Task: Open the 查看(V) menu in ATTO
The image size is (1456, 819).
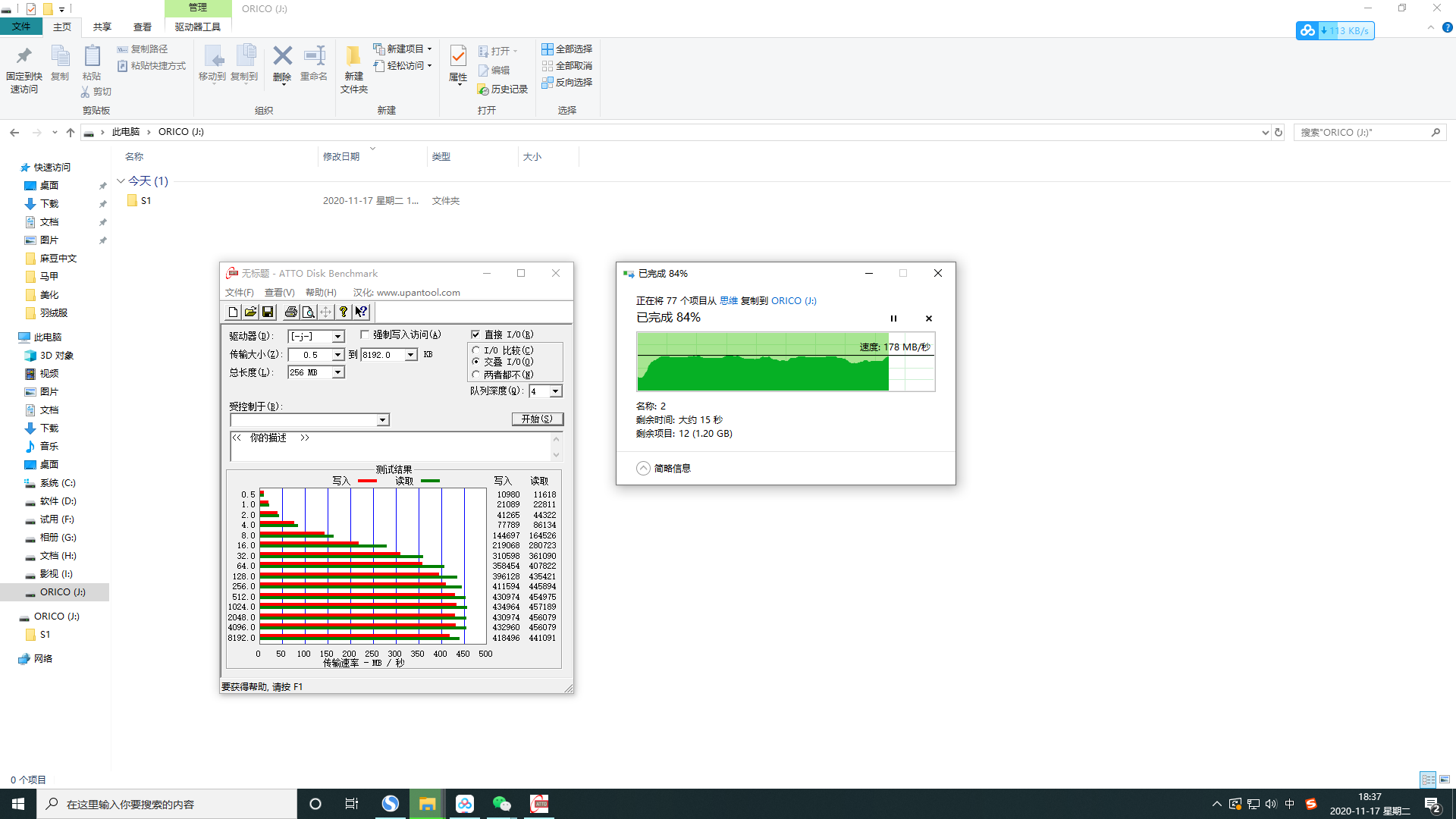Action: (x=279, y=293)
